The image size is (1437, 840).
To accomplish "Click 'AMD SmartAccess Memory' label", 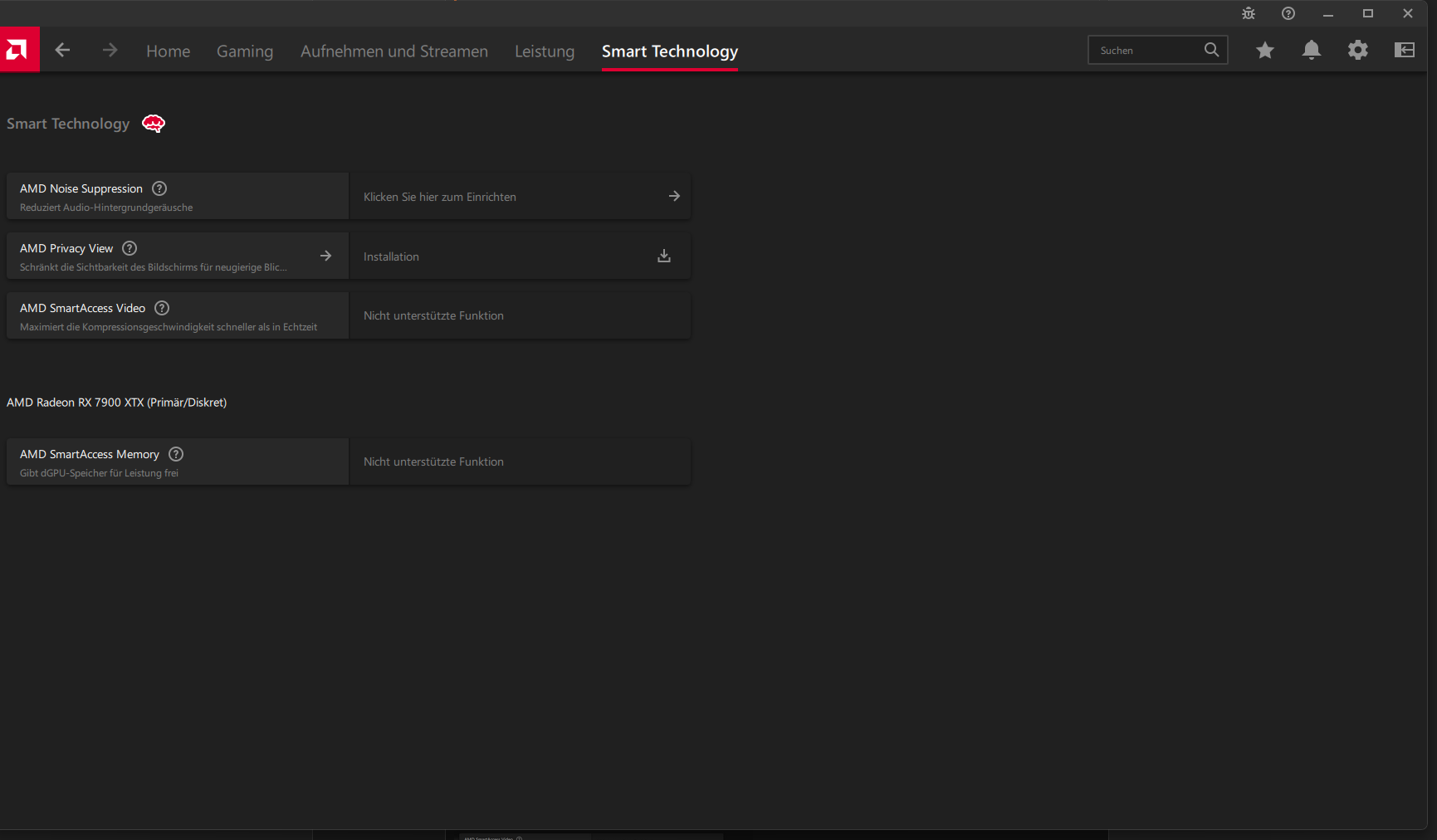I will tap(90, 455).
